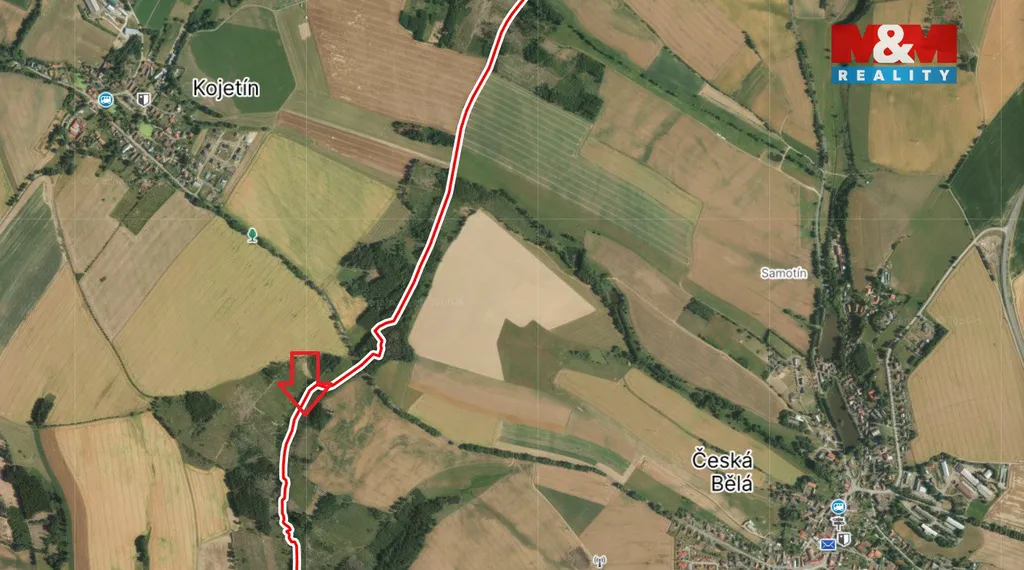Open the M&M Reality logo

click(893, 54)
